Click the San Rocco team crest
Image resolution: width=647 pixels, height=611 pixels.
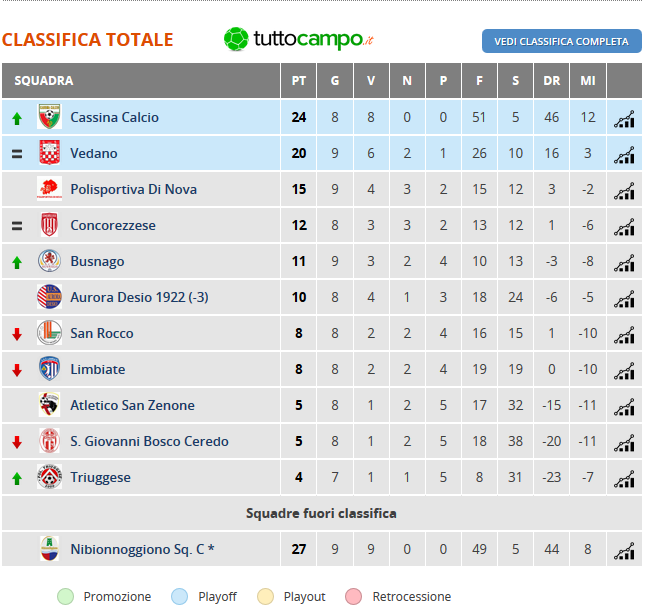50,333
